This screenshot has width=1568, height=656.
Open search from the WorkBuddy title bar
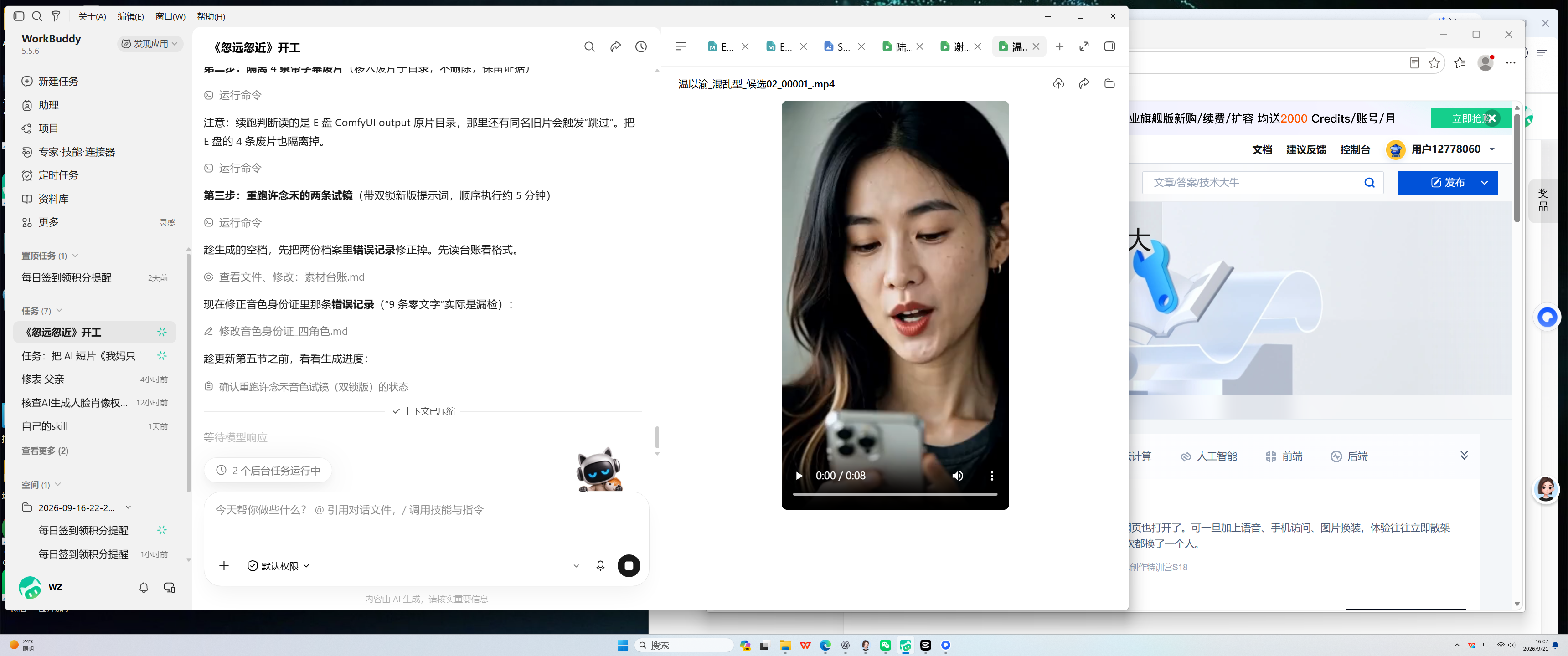click(37, 16)
